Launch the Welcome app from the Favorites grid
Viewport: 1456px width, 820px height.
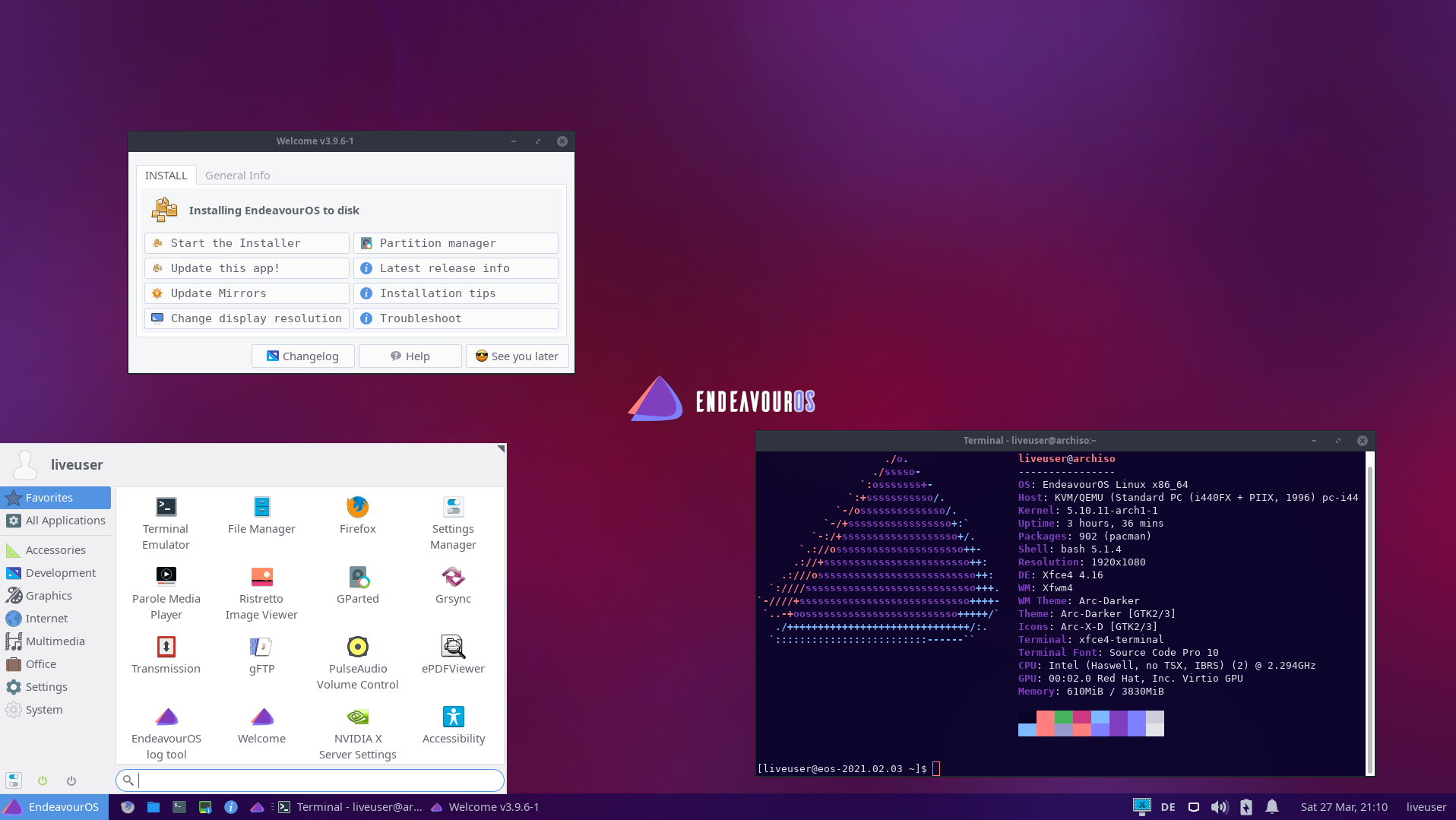[x=261, y=726]
